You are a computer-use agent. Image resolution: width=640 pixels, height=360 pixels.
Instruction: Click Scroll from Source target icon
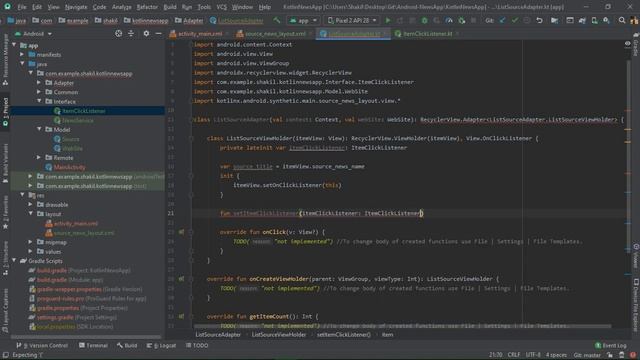pyautogui.click(x=118, y=33)
